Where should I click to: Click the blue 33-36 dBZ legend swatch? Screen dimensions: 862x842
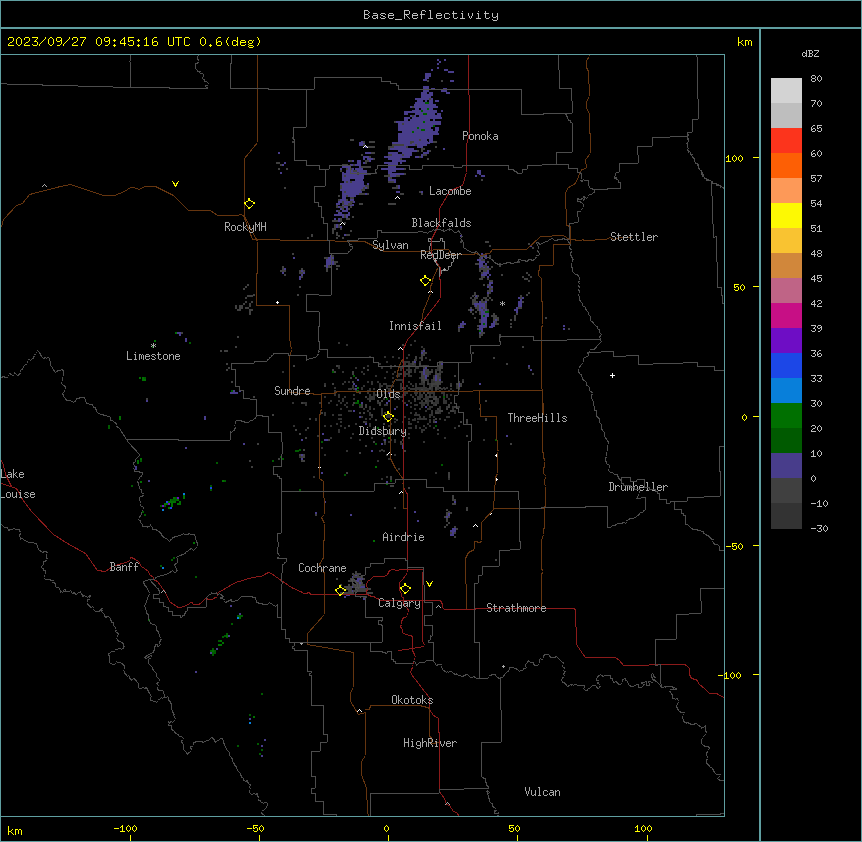click(x=786, y=366)
